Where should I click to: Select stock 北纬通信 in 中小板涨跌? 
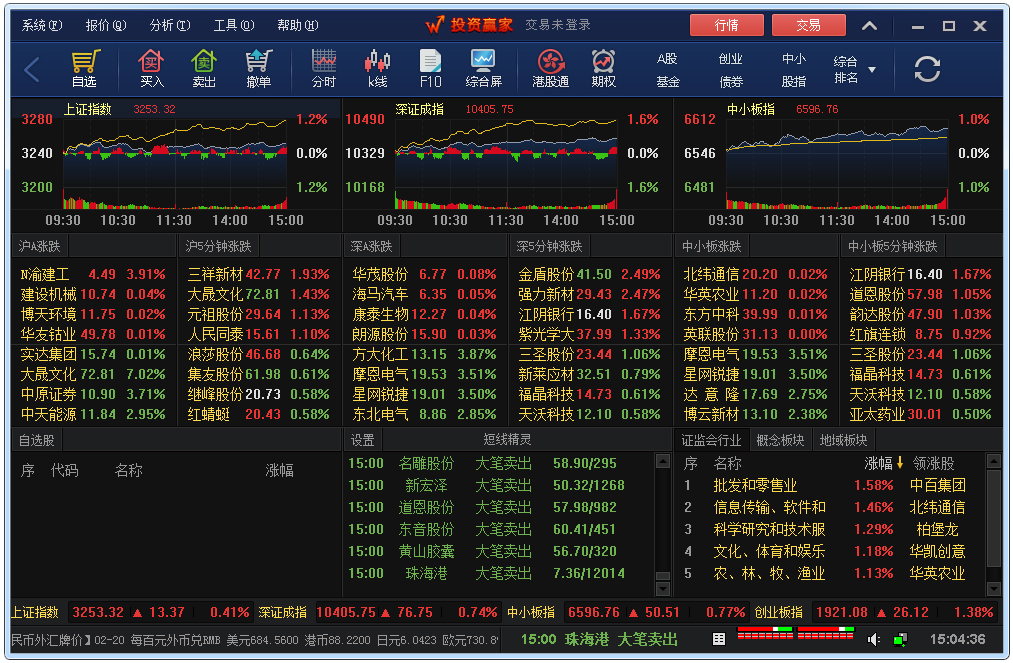point(755,274)
